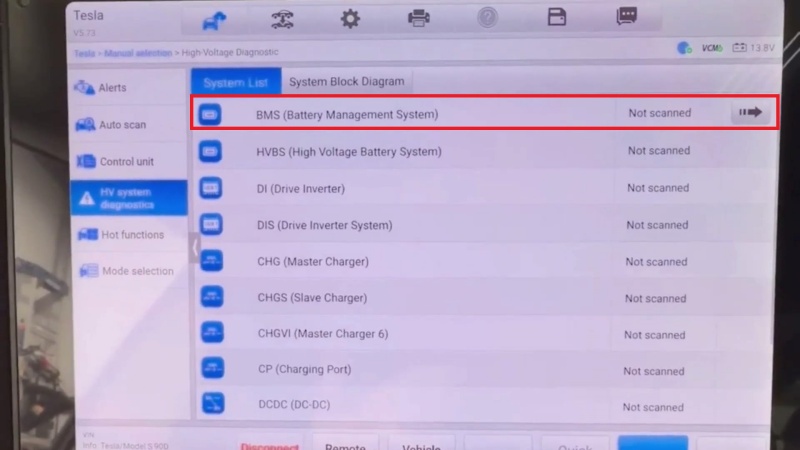
Task: Click the save disk icon
Action: 557,17
